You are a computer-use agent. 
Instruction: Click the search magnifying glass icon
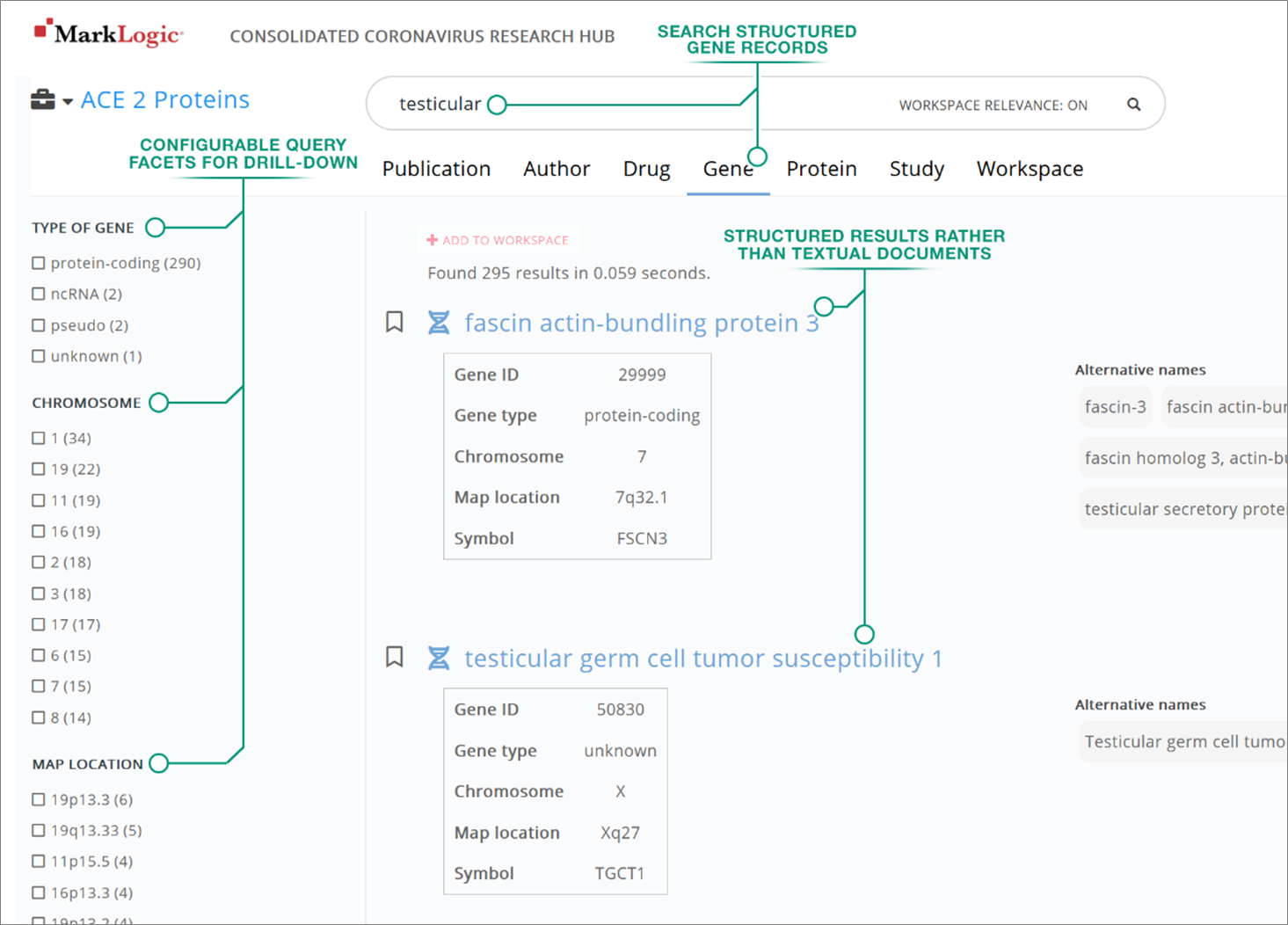coord(1133,104)
